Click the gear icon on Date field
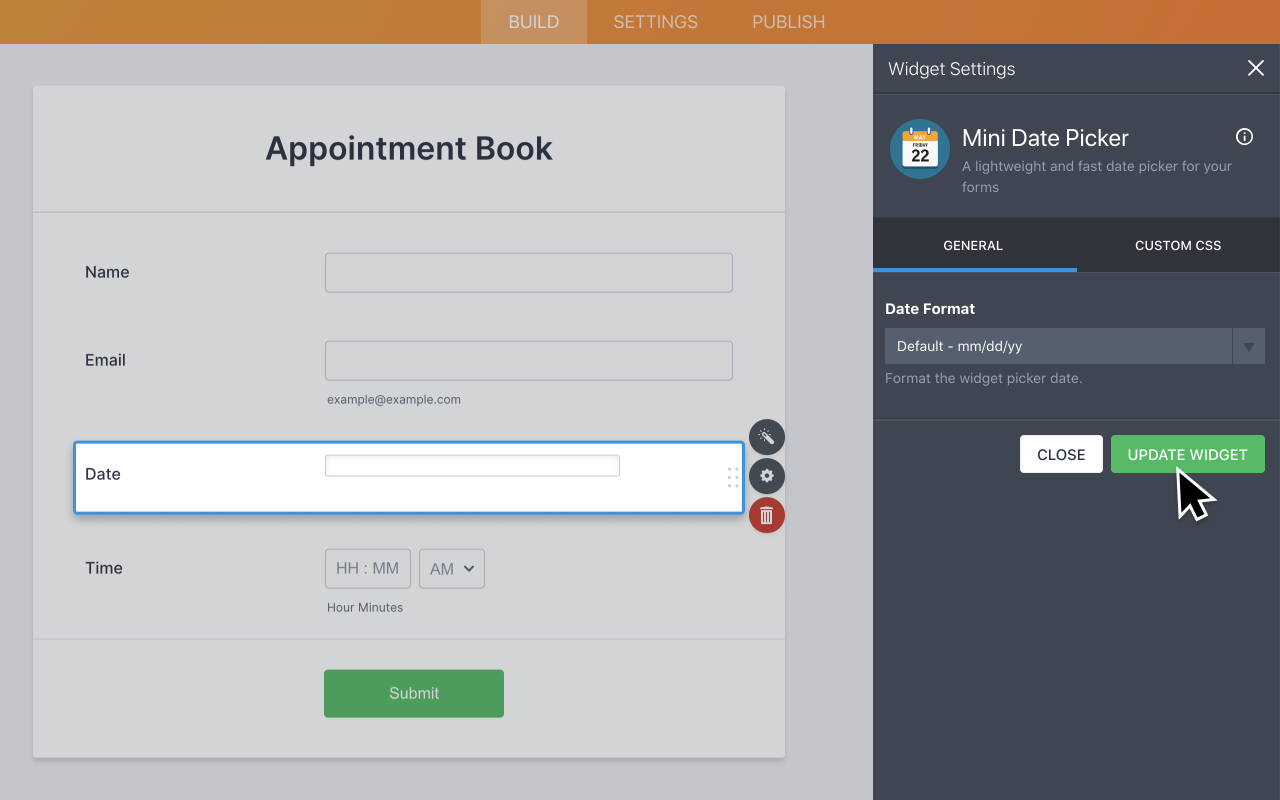The image size is (1280, 800). click(x=766, y=476)
